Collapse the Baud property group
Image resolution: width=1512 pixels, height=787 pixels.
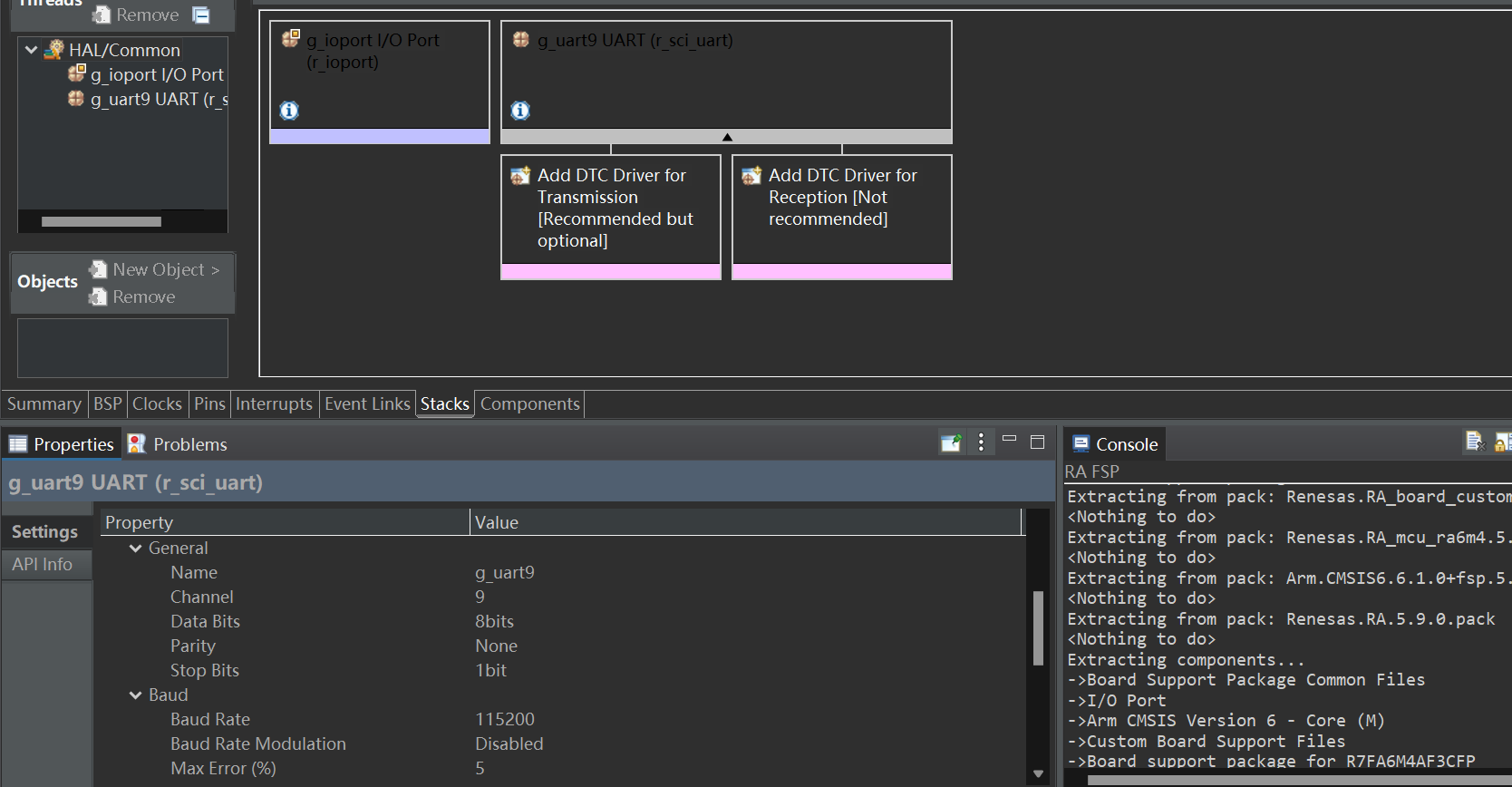(136, 695)
